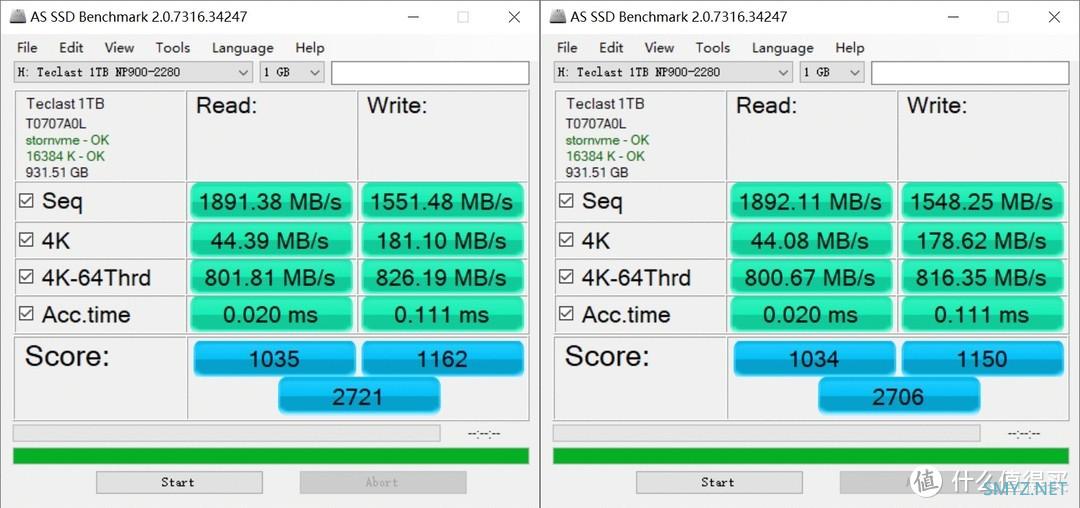Select 4K write 181.10 MB/s result

(442, 240)
